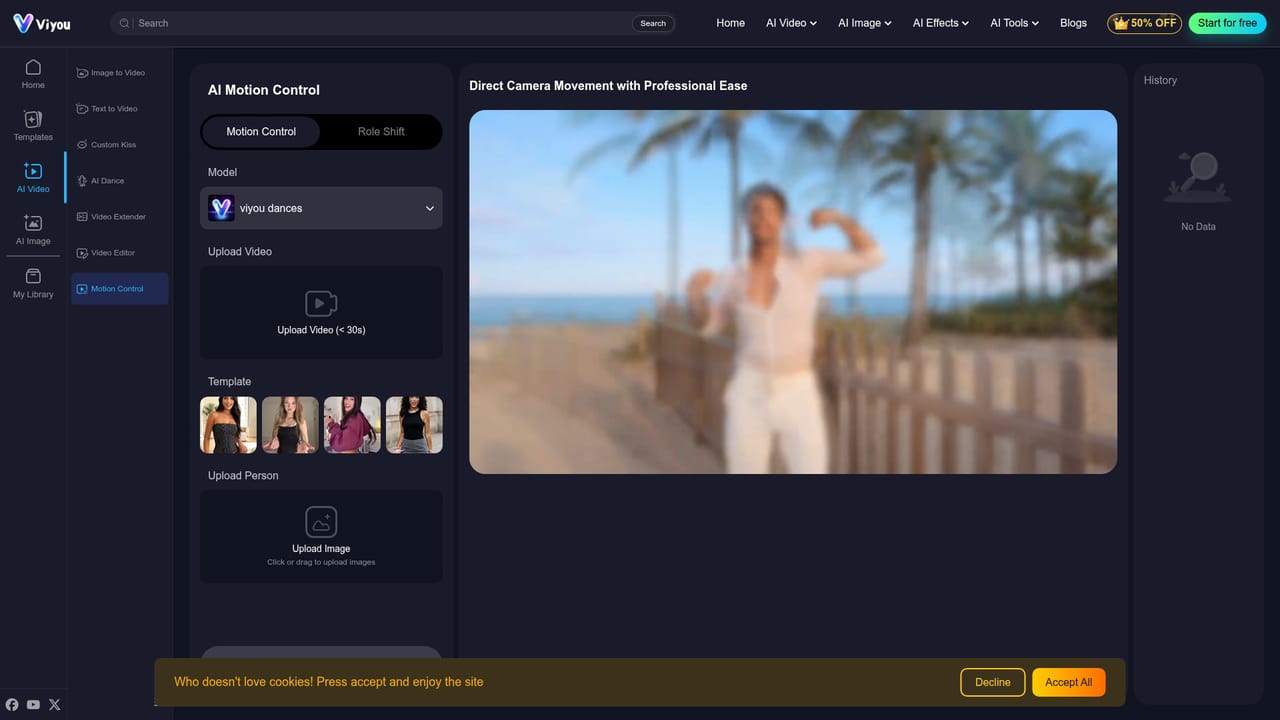Expand the AI Effects top menu
Image resolution: width=1280 pixels, height=720 pixels.
coord(941,23)
